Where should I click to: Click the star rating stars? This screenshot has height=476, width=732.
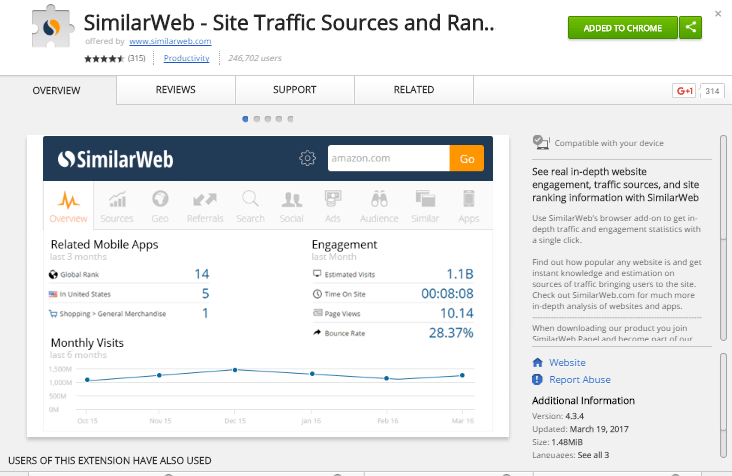point(104,58)
